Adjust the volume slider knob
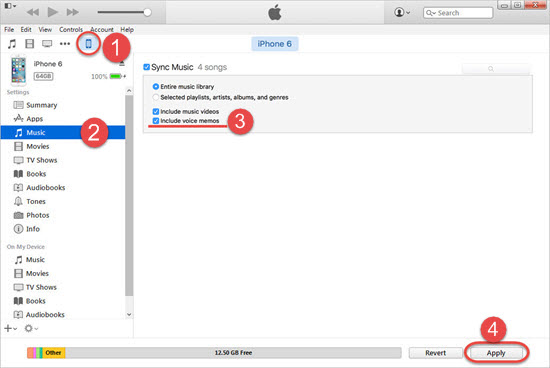550x368 pixels. [x=148, y=12]
